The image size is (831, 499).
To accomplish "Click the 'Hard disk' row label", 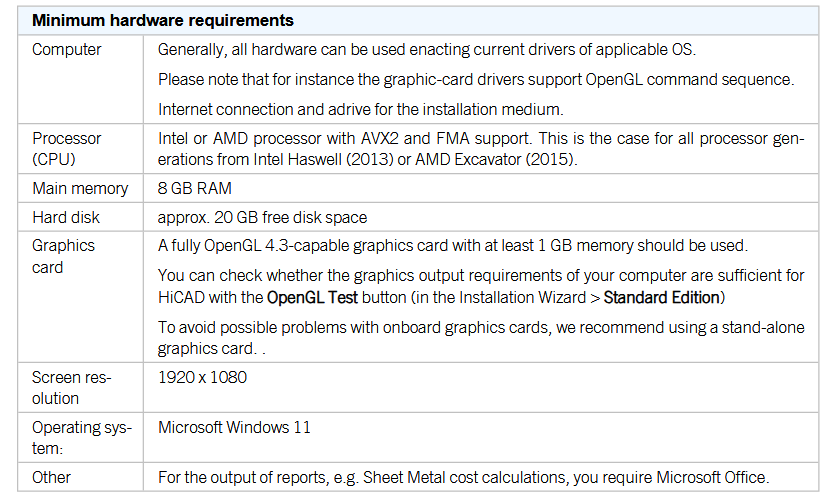I will tap(66, 217).
